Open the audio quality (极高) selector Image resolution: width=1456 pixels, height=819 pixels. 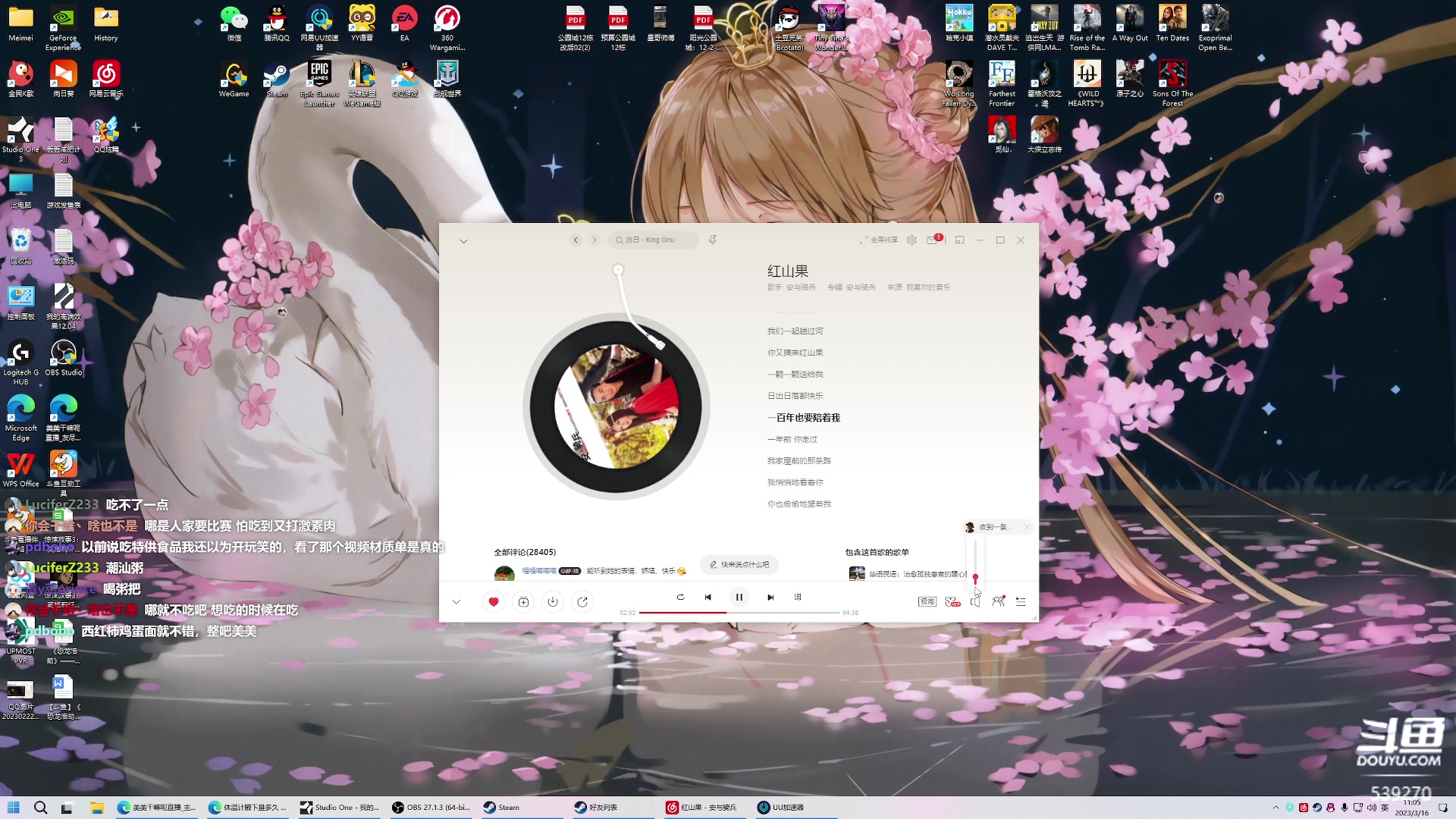pos(927,601)
